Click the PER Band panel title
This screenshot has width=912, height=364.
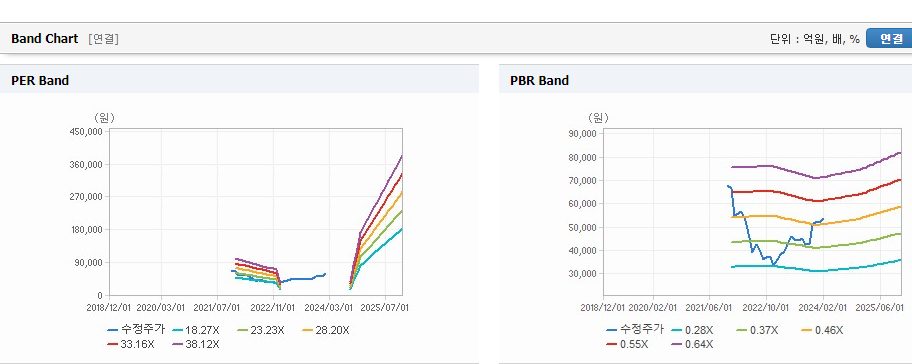point(40,81)
